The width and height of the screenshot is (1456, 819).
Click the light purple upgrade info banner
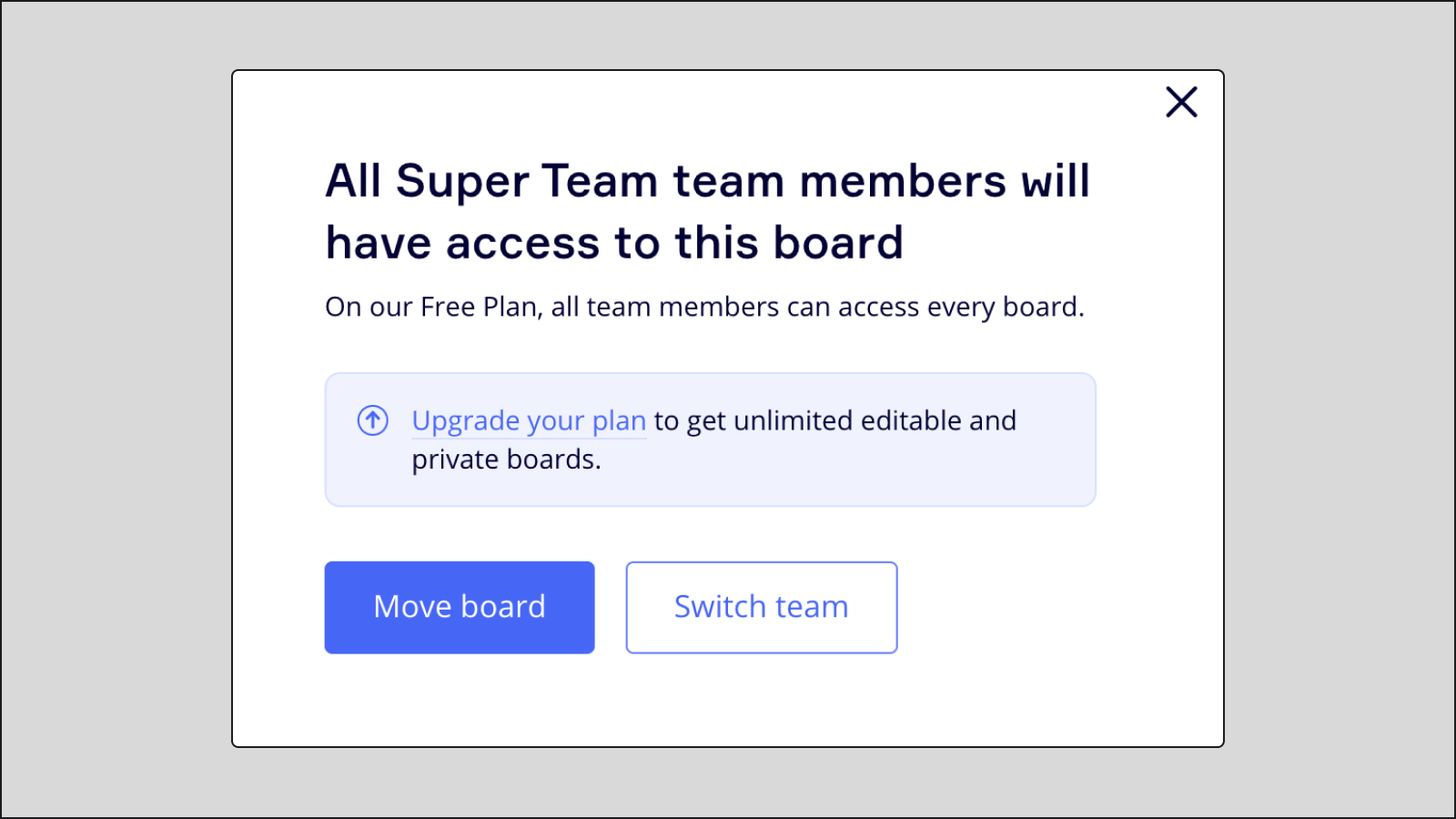tap(710, 440)
